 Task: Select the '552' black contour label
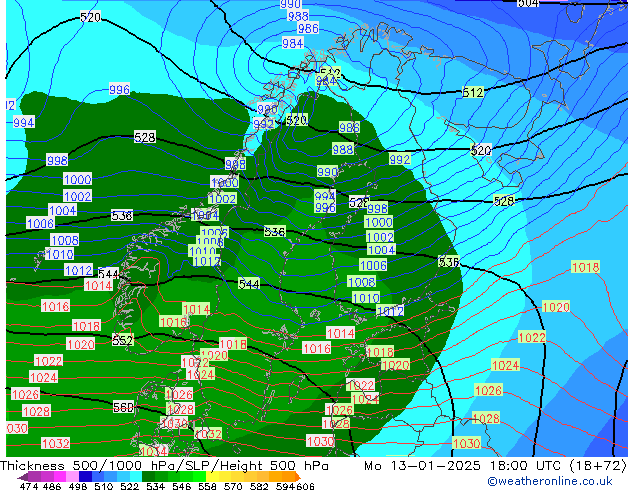tap(123, 340)
